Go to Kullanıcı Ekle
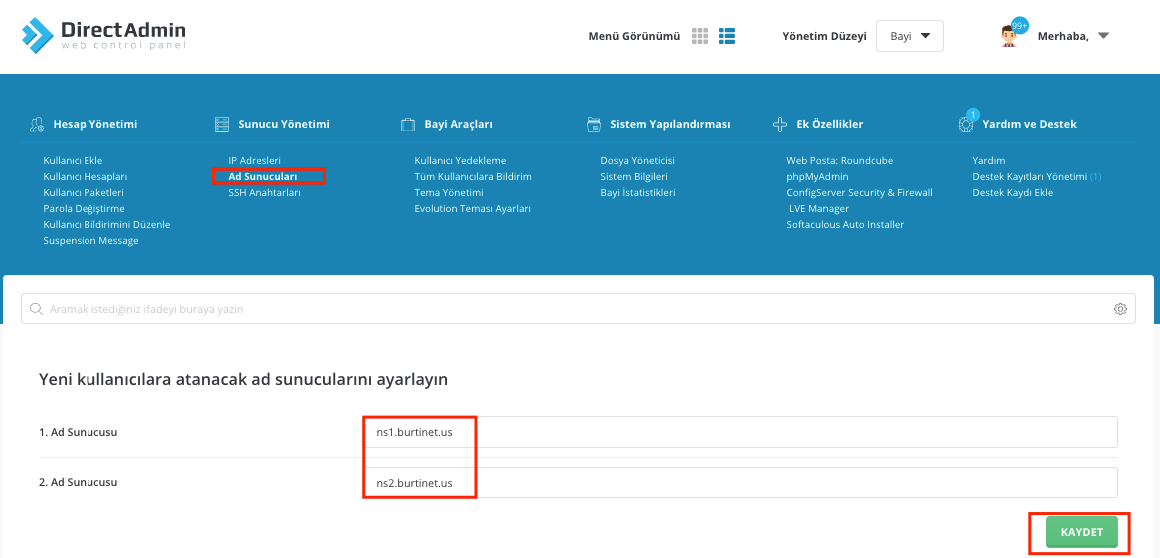This screenshot has width=1160, height=558. coord(73,161)
